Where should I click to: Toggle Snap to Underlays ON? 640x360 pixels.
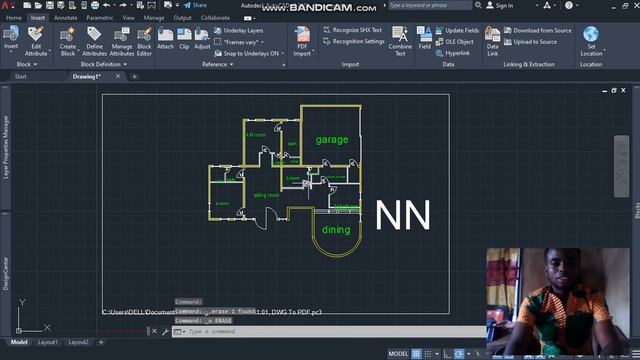click(249, 53)
